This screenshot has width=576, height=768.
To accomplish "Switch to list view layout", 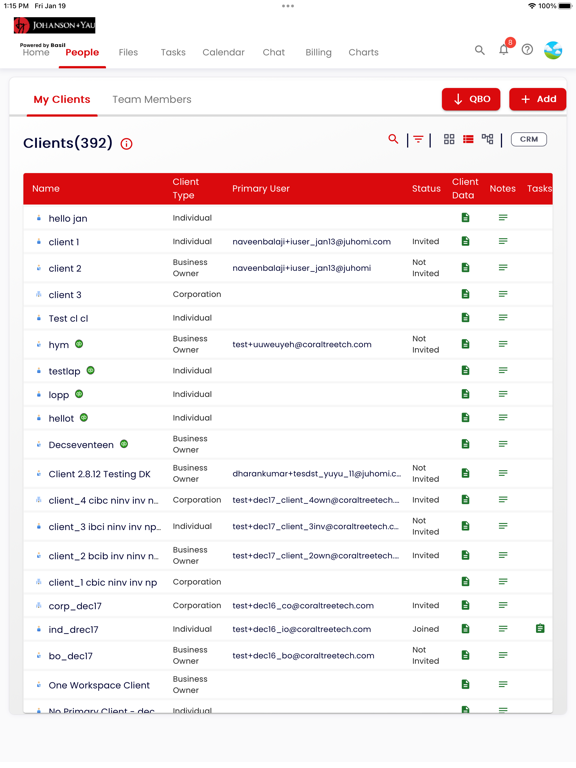I will pyautogui.click(x=468, y=139).
